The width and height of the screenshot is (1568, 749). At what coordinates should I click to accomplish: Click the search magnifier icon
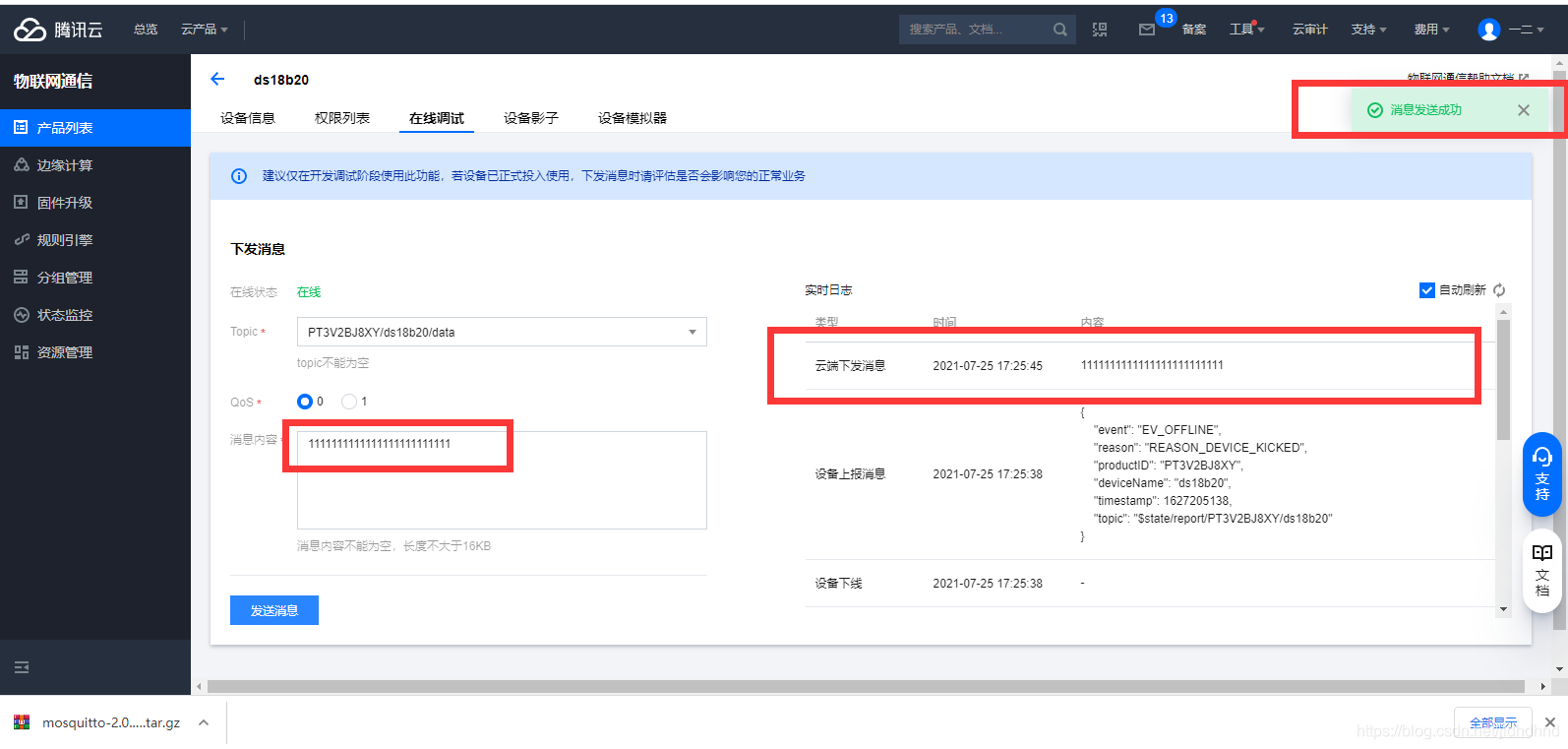point(1059,30)
